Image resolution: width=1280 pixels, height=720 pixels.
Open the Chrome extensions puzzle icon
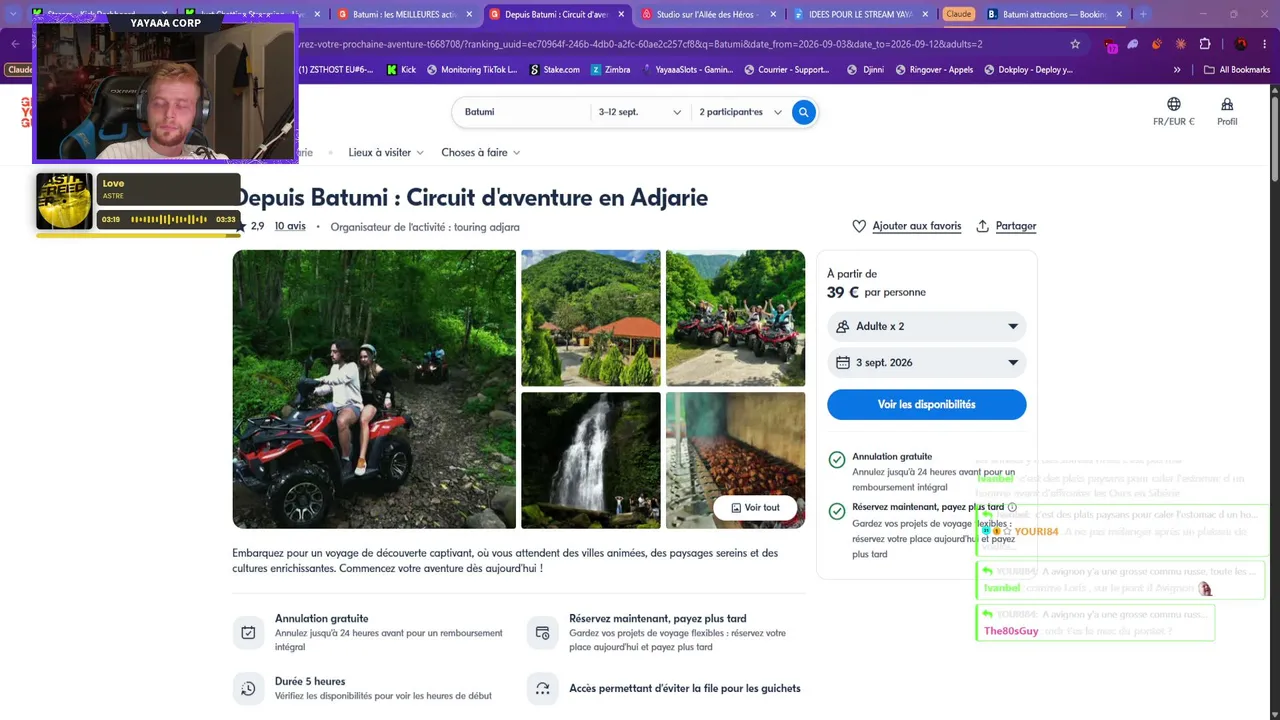pyautogui.click(x=1205, y=44)
